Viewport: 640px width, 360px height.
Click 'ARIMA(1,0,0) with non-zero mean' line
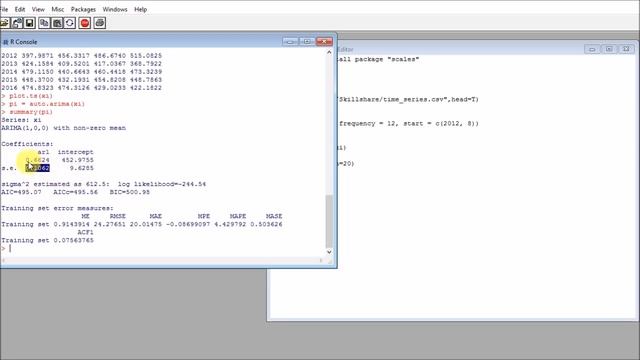[64, 128]
